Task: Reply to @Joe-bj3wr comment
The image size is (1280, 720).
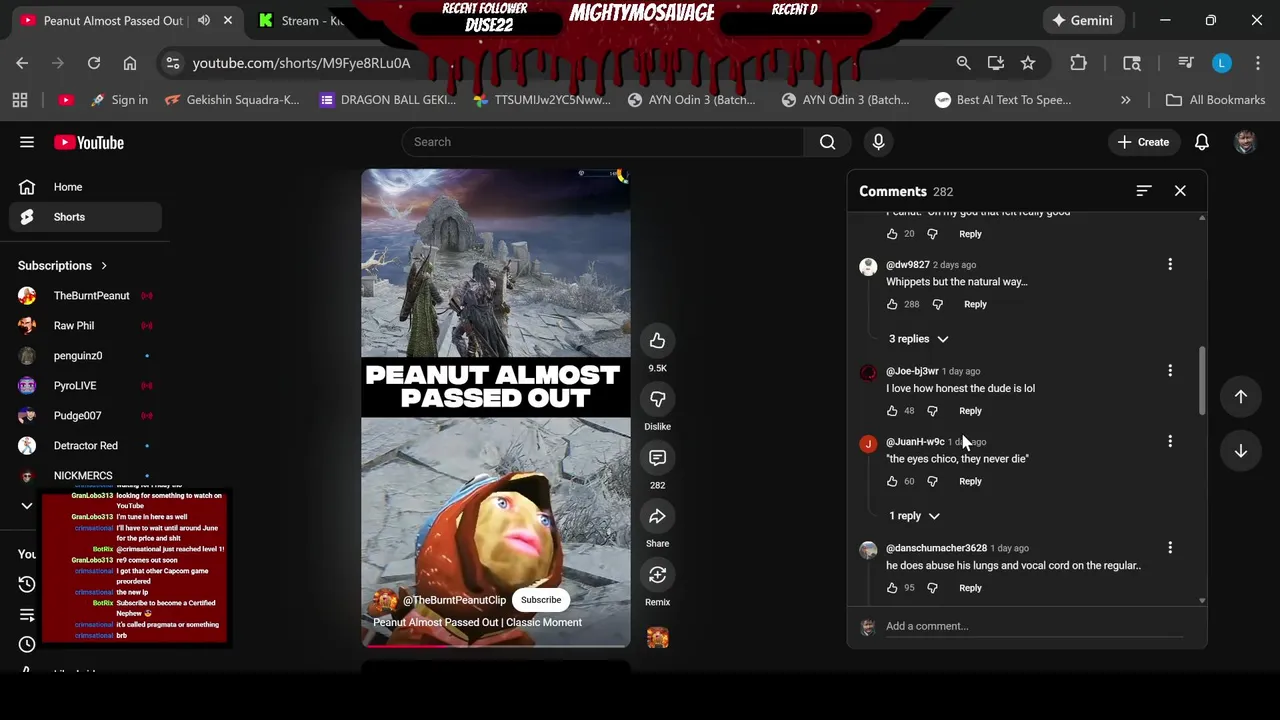Action: [970, 411]
